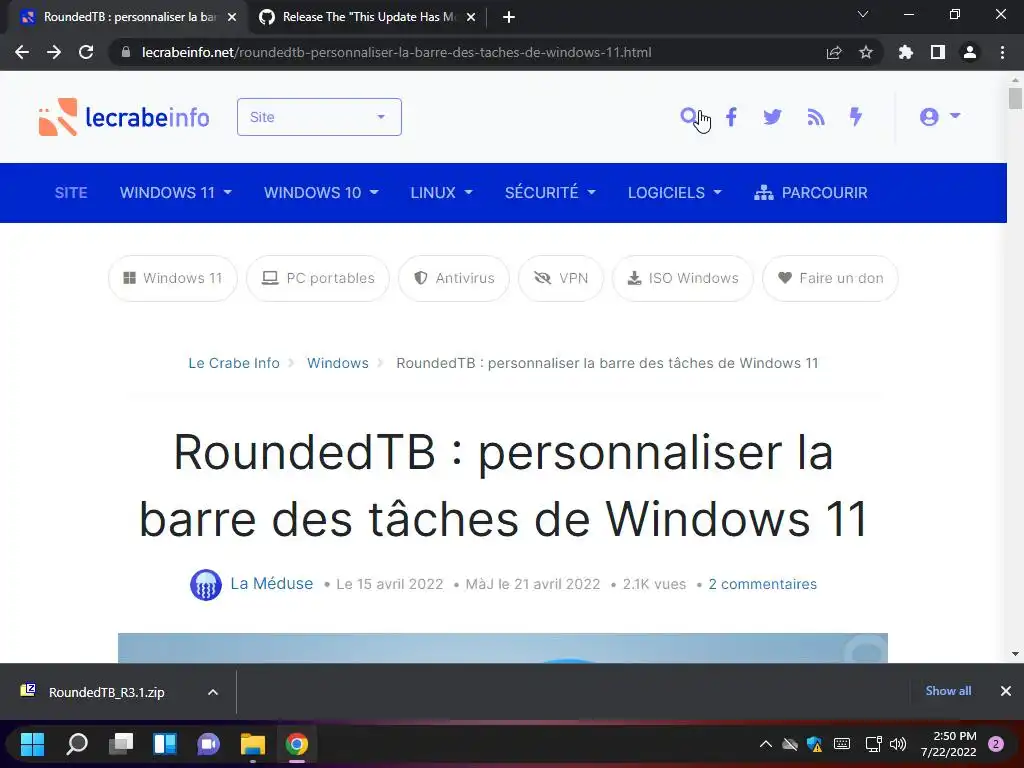Expand the SÉCURITÉ menu

point(550,193)
